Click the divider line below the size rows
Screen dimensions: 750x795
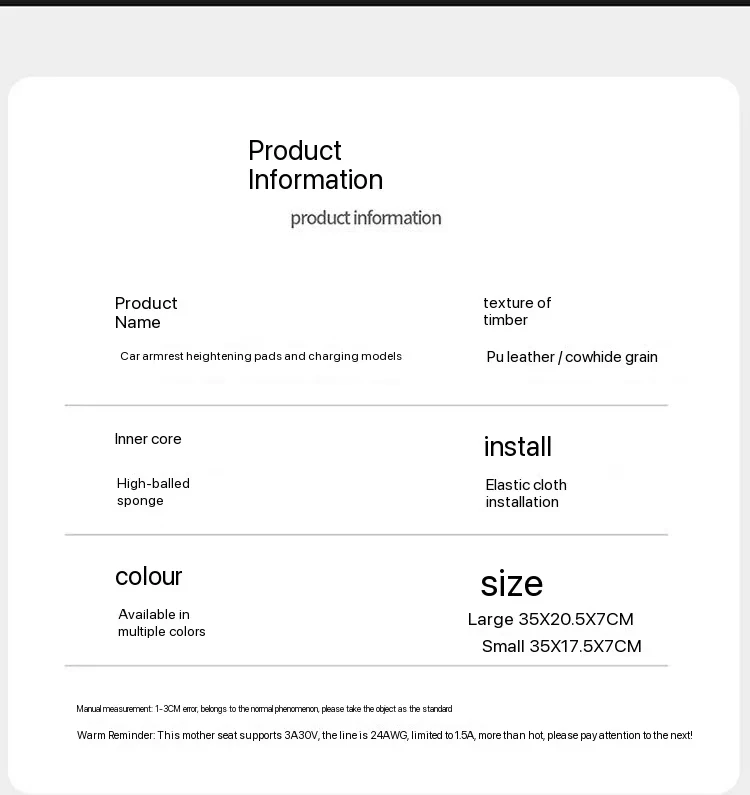(366, 665)
